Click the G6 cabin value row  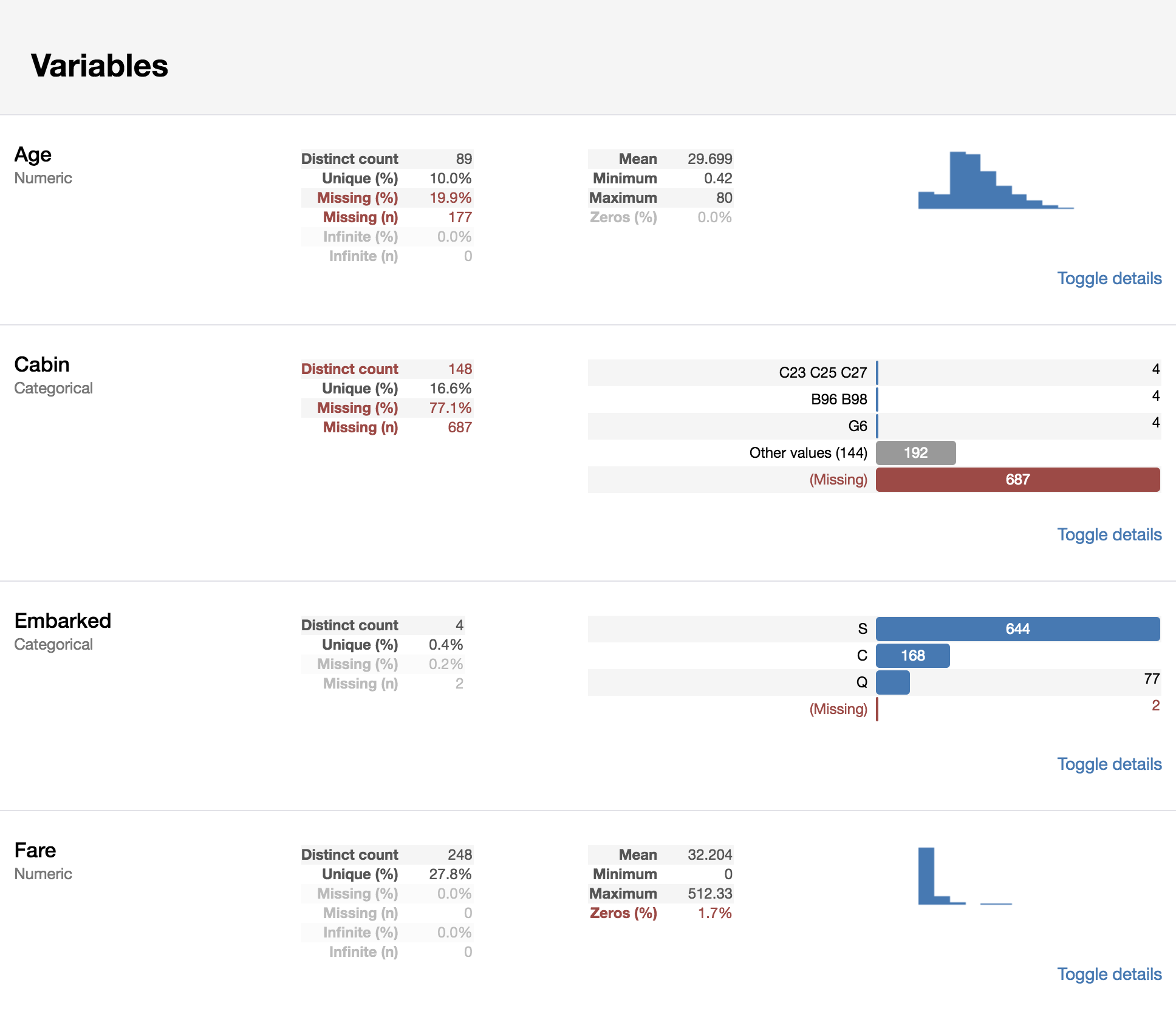[x=857, y=426]
